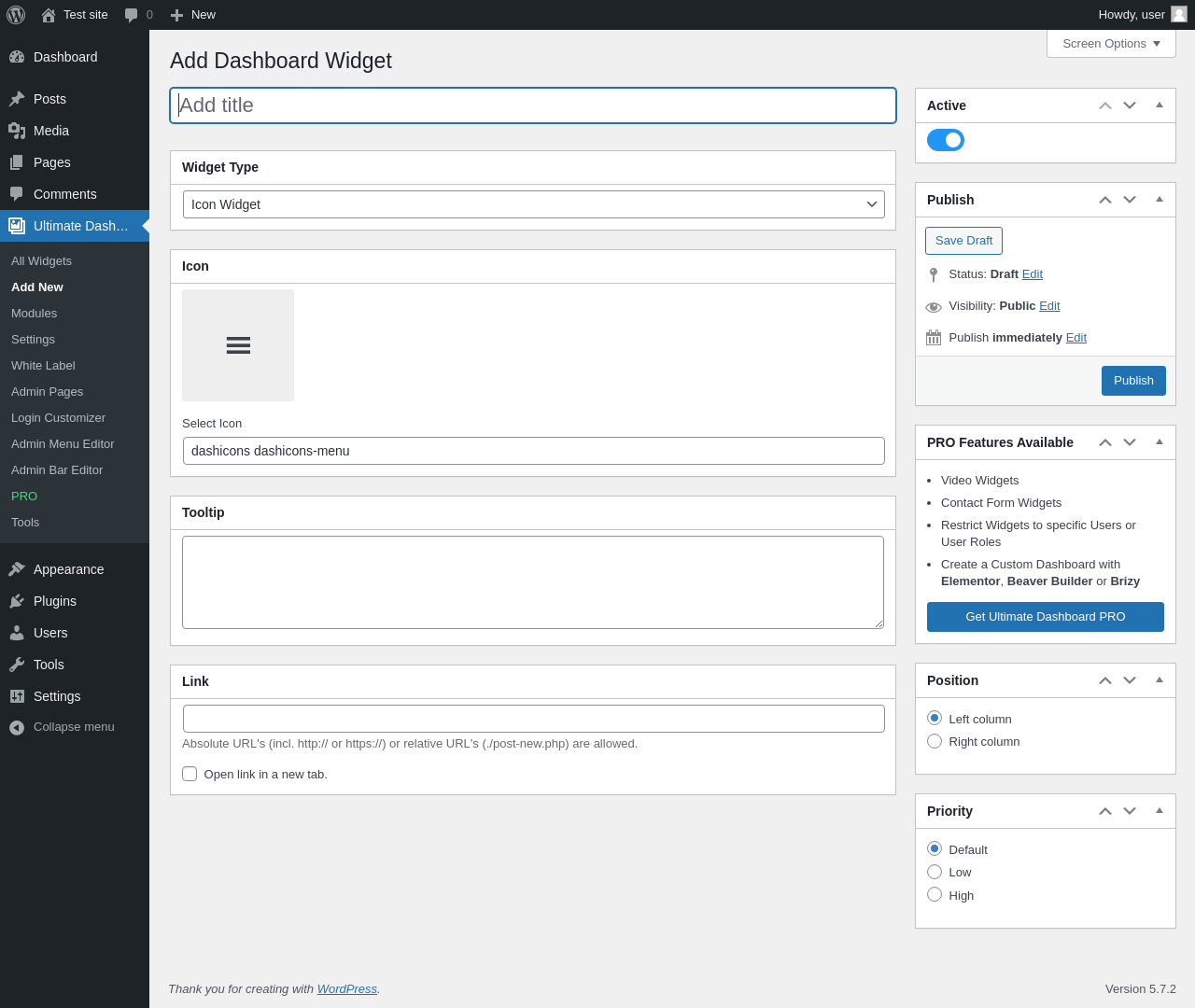Open the comments bubble in admin bar
Screen dimensions: 1195x1008
[132, 15]
